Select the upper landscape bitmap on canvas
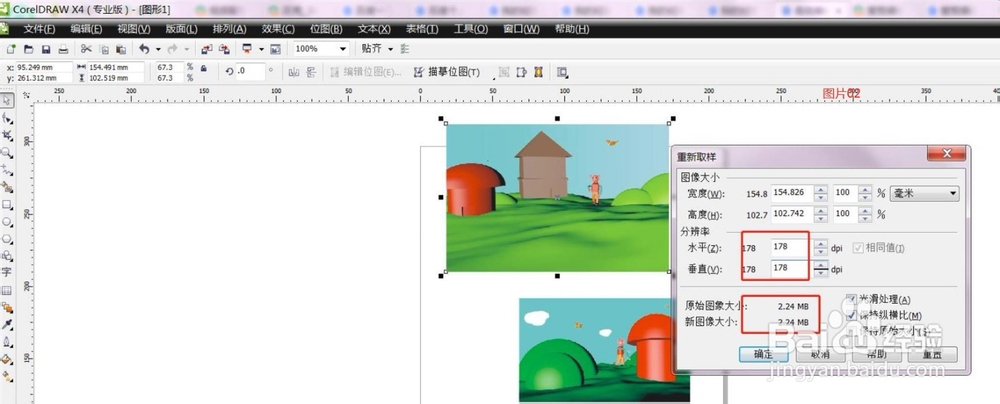Screen dimensions: 1000x404 click(x=557, y=198)
